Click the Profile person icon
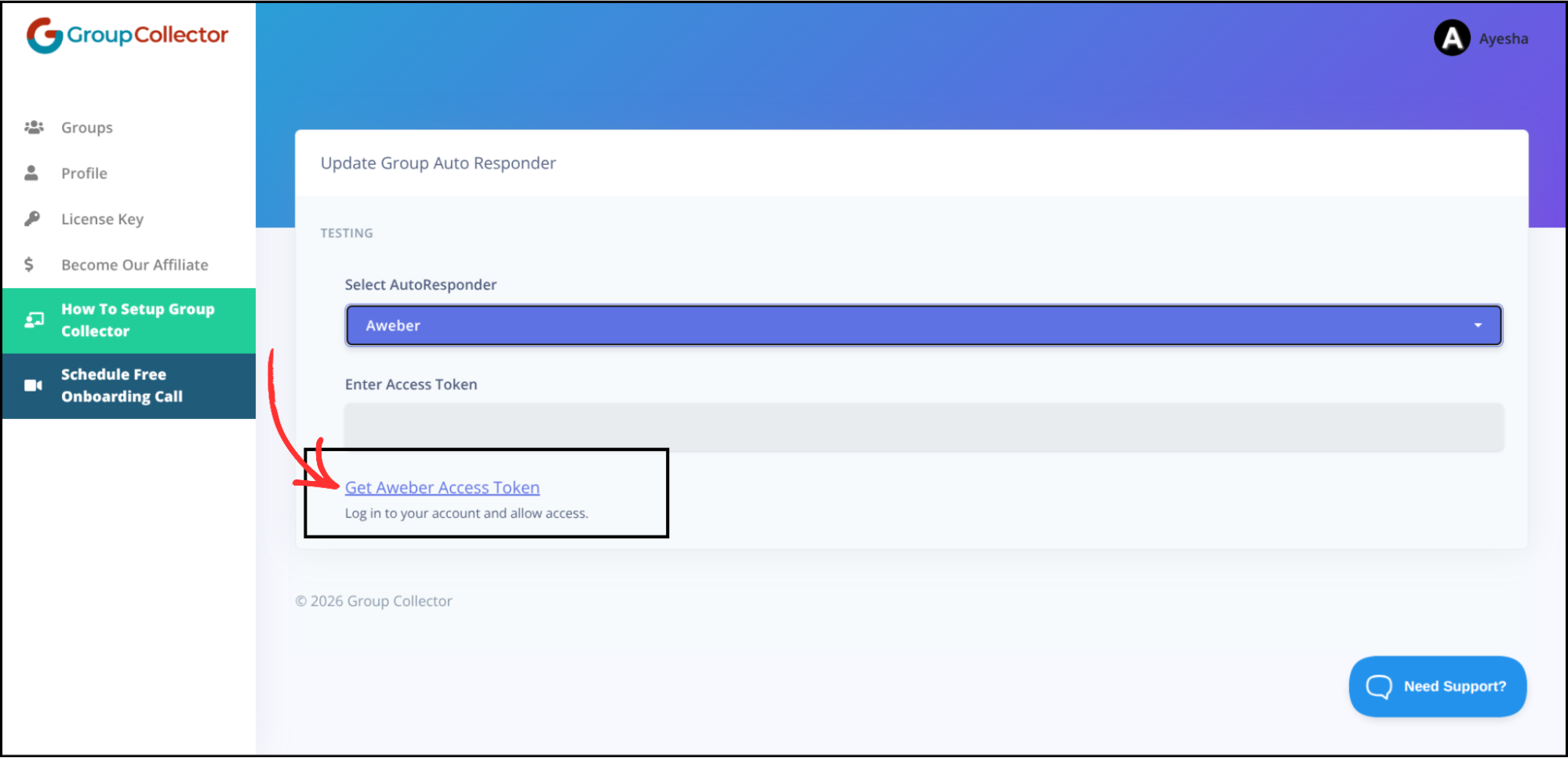This screenshot has width=1568, height=758. coord(31,173)
